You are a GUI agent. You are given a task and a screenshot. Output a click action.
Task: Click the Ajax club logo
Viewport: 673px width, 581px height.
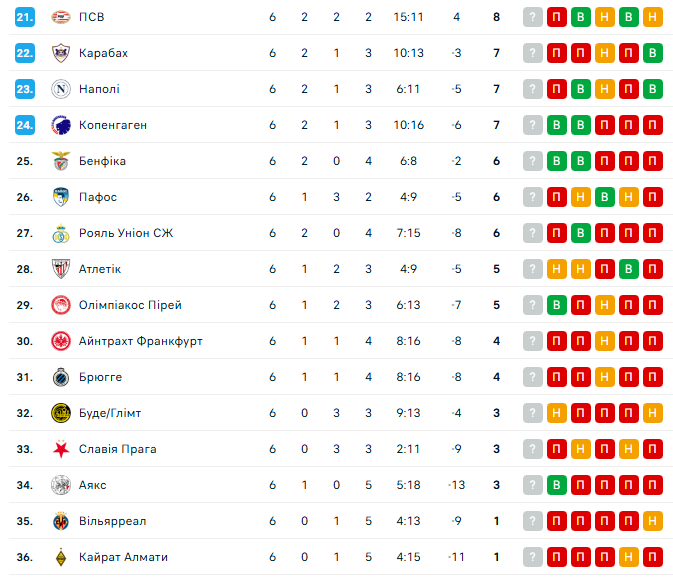point(60,485)
